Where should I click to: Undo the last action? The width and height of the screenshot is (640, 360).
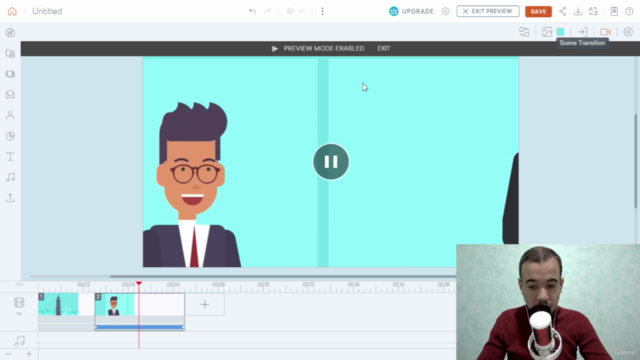coord(252,11)
